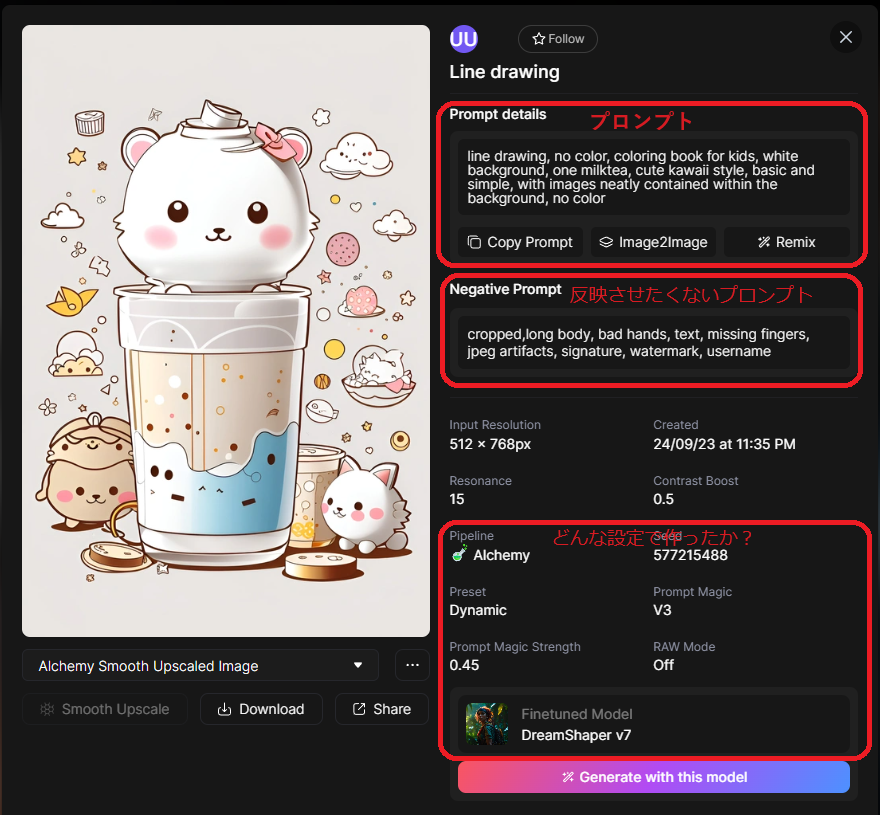Close the image details dialog
Viewport: 880px width, 815px height.
[x=846, y=38]
